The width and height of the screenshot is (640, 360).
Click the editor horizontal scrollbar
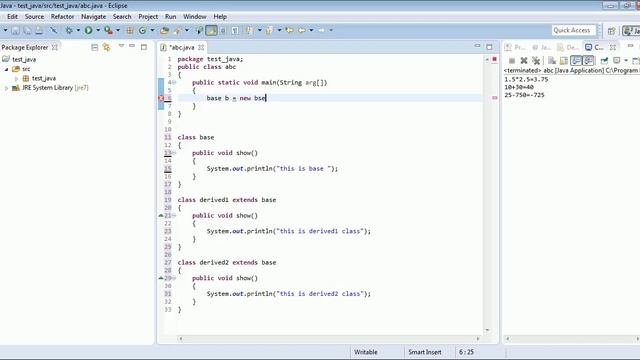[x=329, y=338]
